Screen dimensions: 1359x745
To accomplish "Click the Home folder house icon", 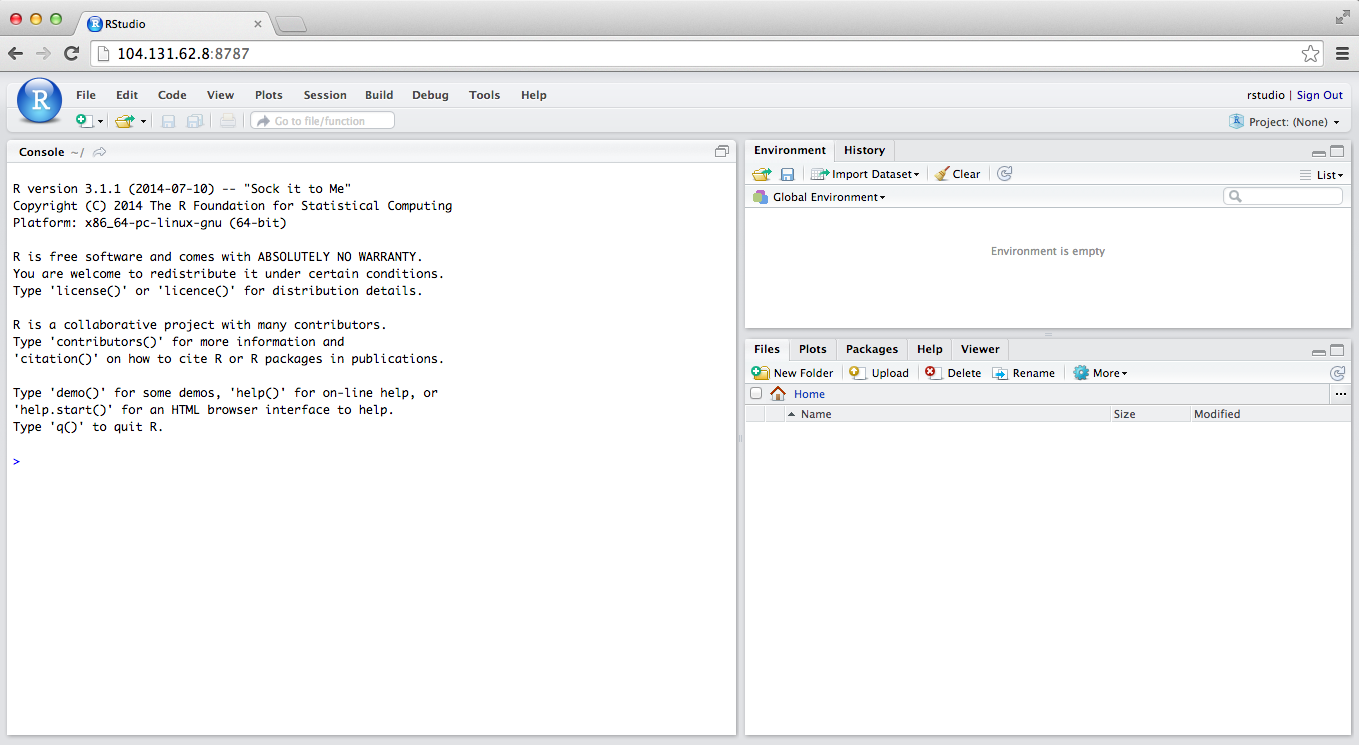I will [778, 394].
